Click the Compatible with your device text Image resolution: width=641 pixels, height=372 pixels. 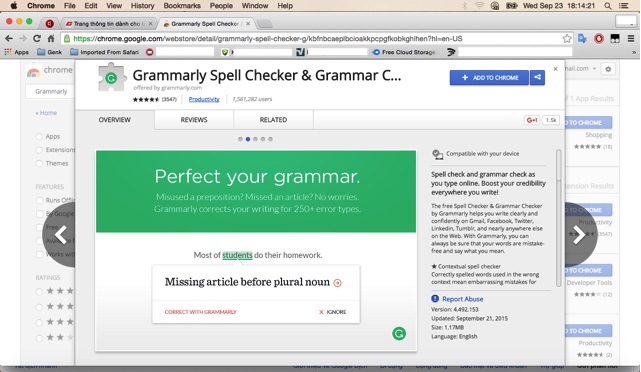pos(482,154)
